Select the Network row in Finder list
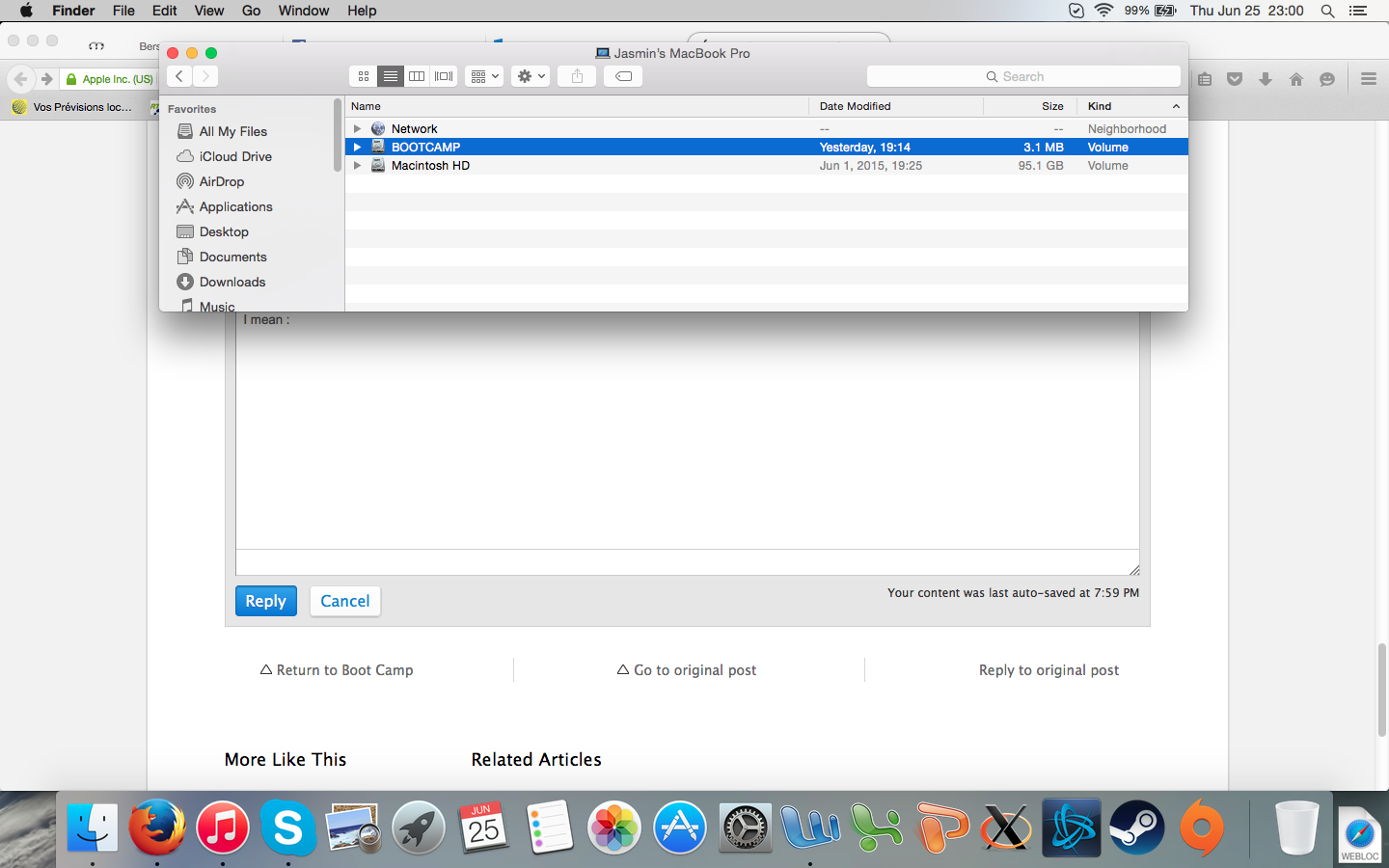This screenshot has height=868, width=1389. 766,128
